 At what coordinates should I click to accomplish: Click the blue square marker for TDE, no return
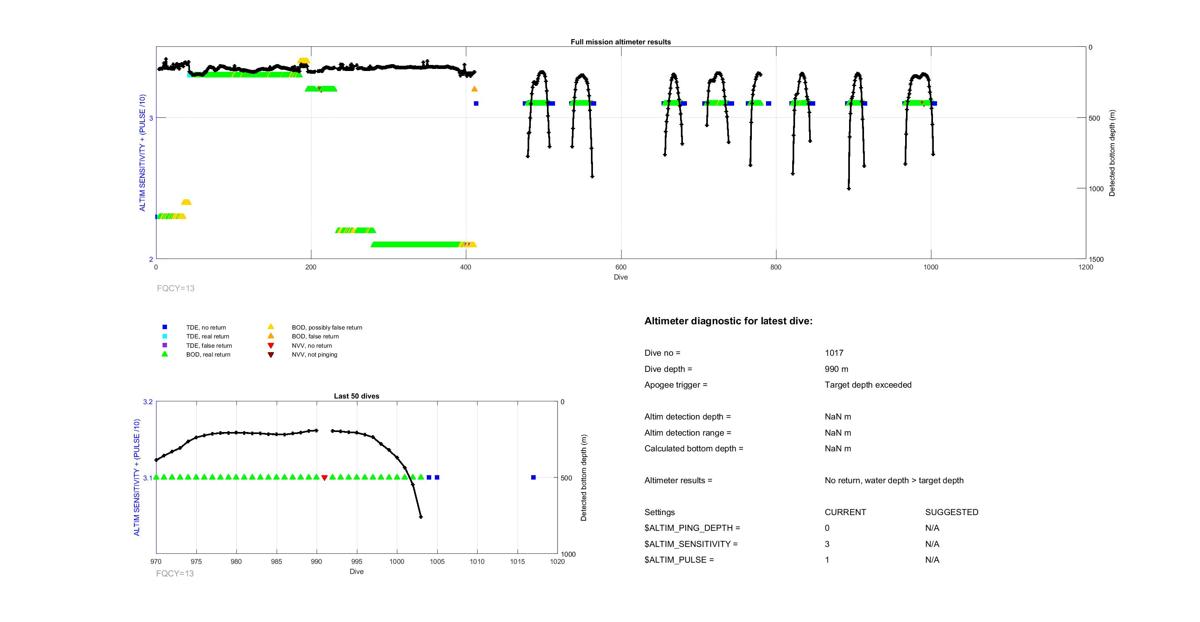click(x=166, y=327)
